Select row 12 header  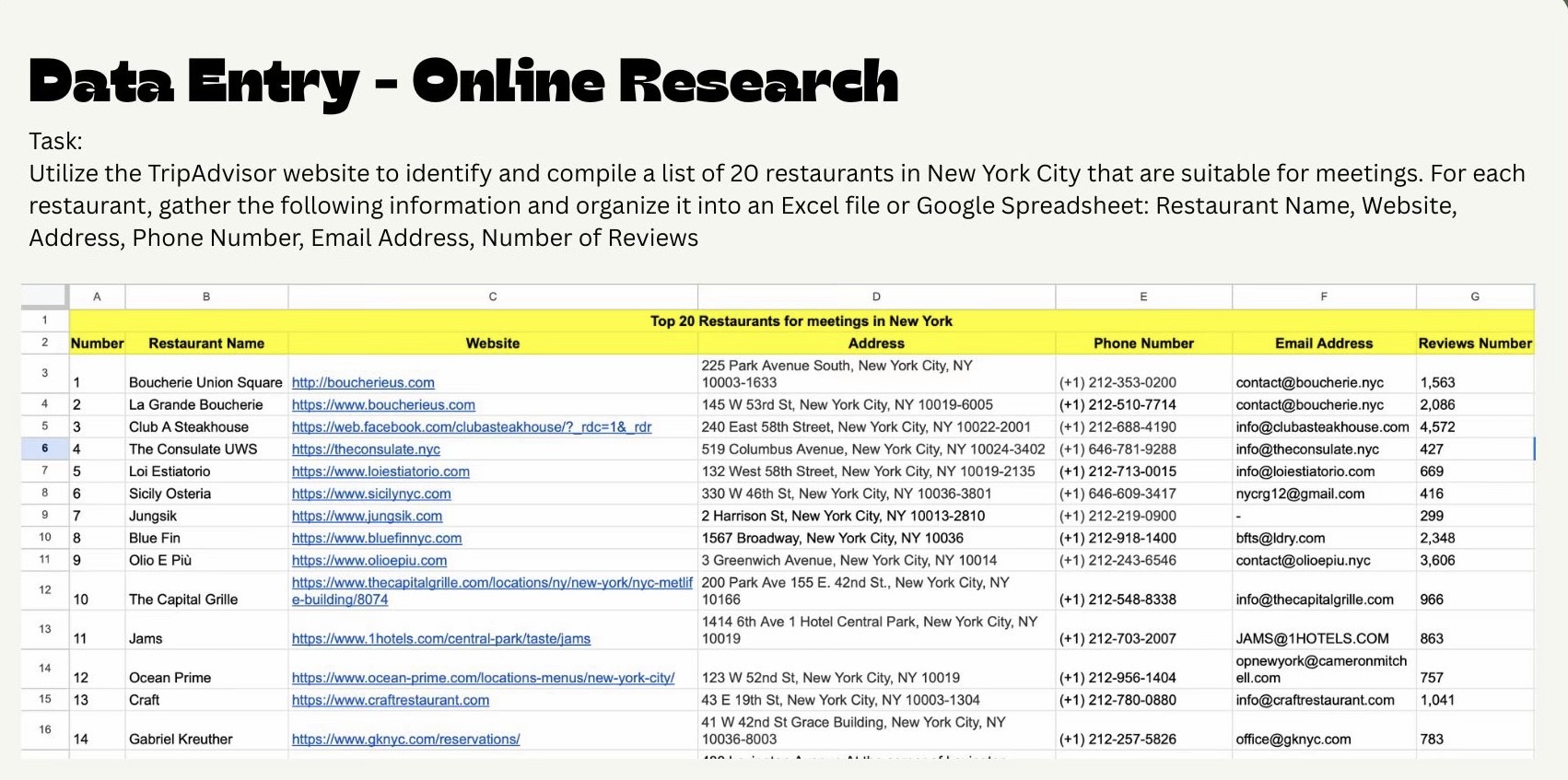[x=45, y=590]
